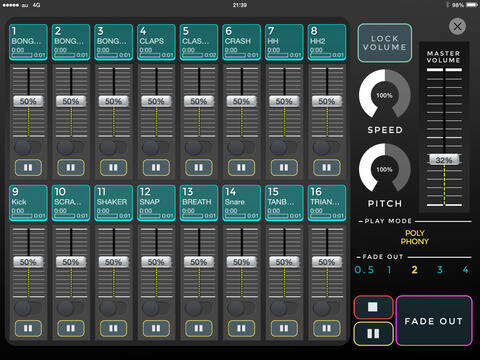Trigger the 7 HH sound pad

pyautogui.click(x=284, y=42)
